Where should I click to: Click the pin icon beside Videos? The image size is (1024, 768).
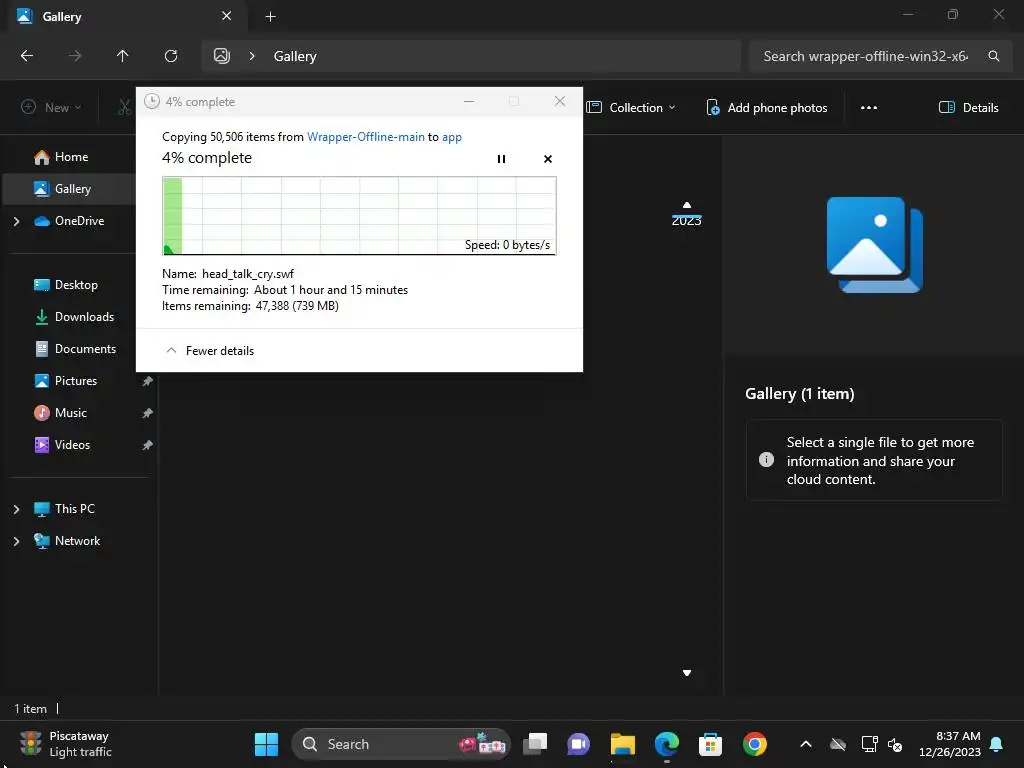click(x=148, y=445)
